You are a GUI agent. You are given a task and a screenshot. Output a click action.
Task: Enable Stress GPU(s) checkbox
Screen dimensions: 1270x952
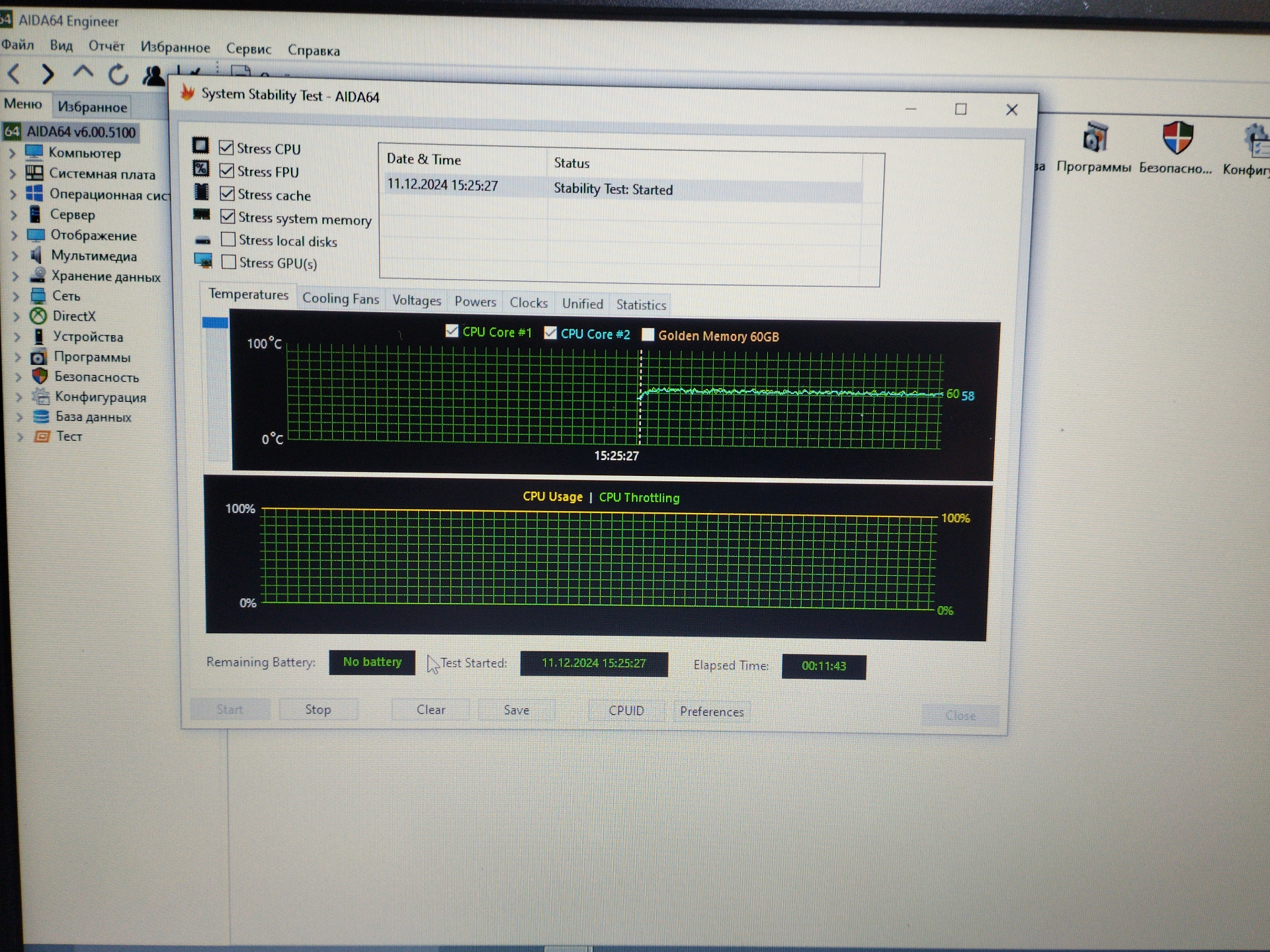[x=229, y=262]
